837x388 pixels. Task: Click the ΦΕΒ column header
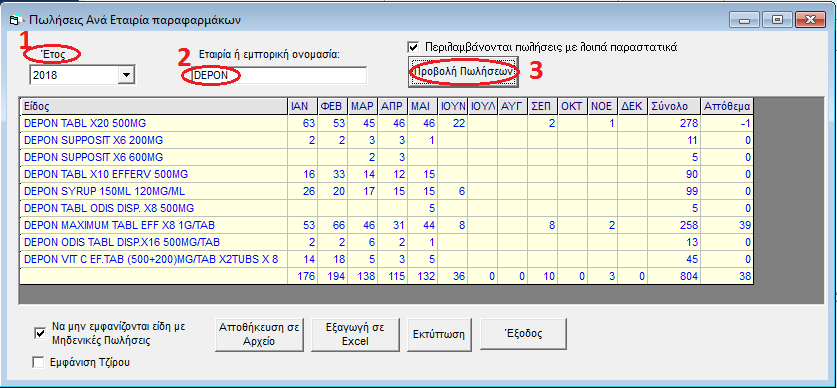(x=333, y=106)
